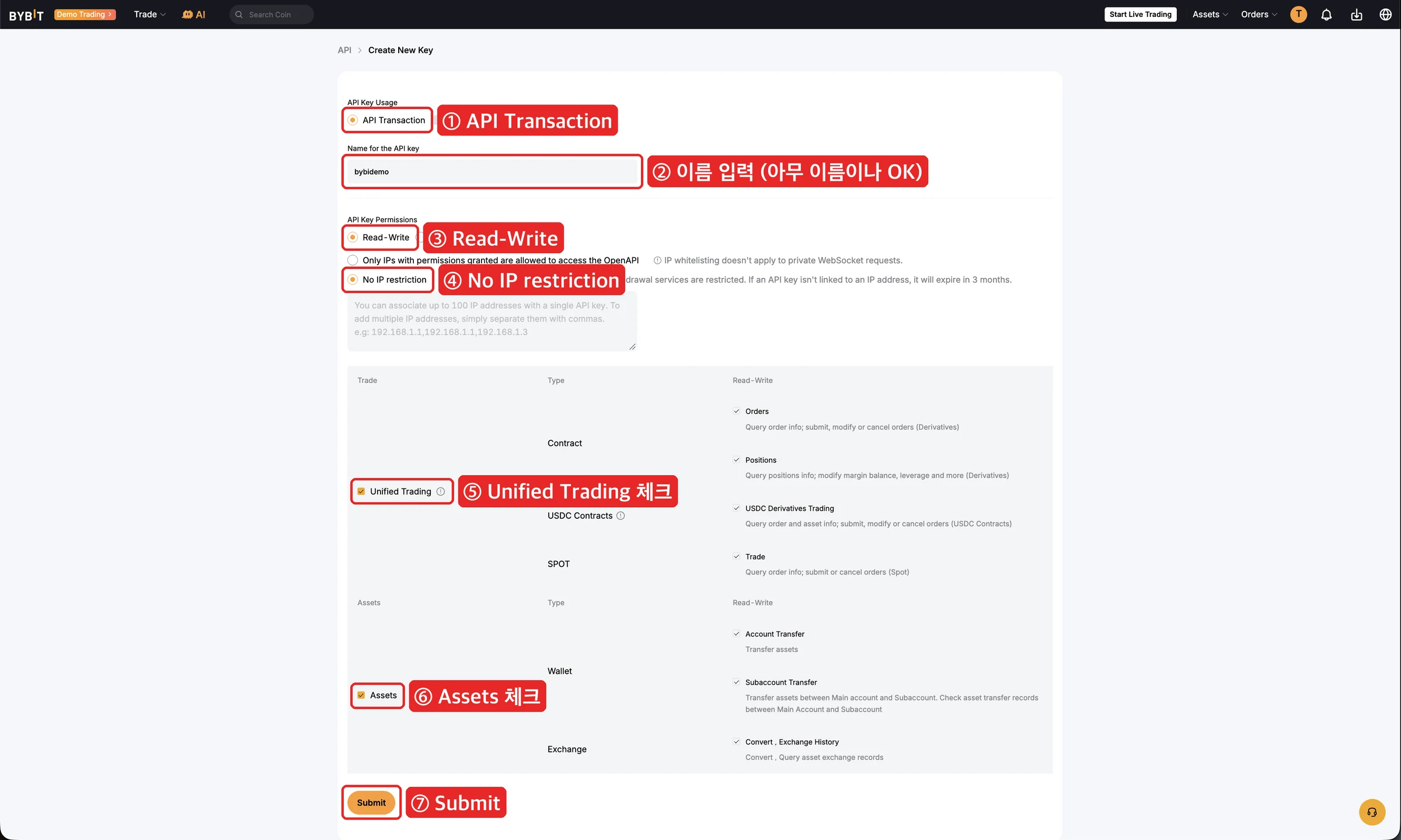Open the Demo Trading badge
The height and width of the screenshot is (840, 1401).
[85, 15]
